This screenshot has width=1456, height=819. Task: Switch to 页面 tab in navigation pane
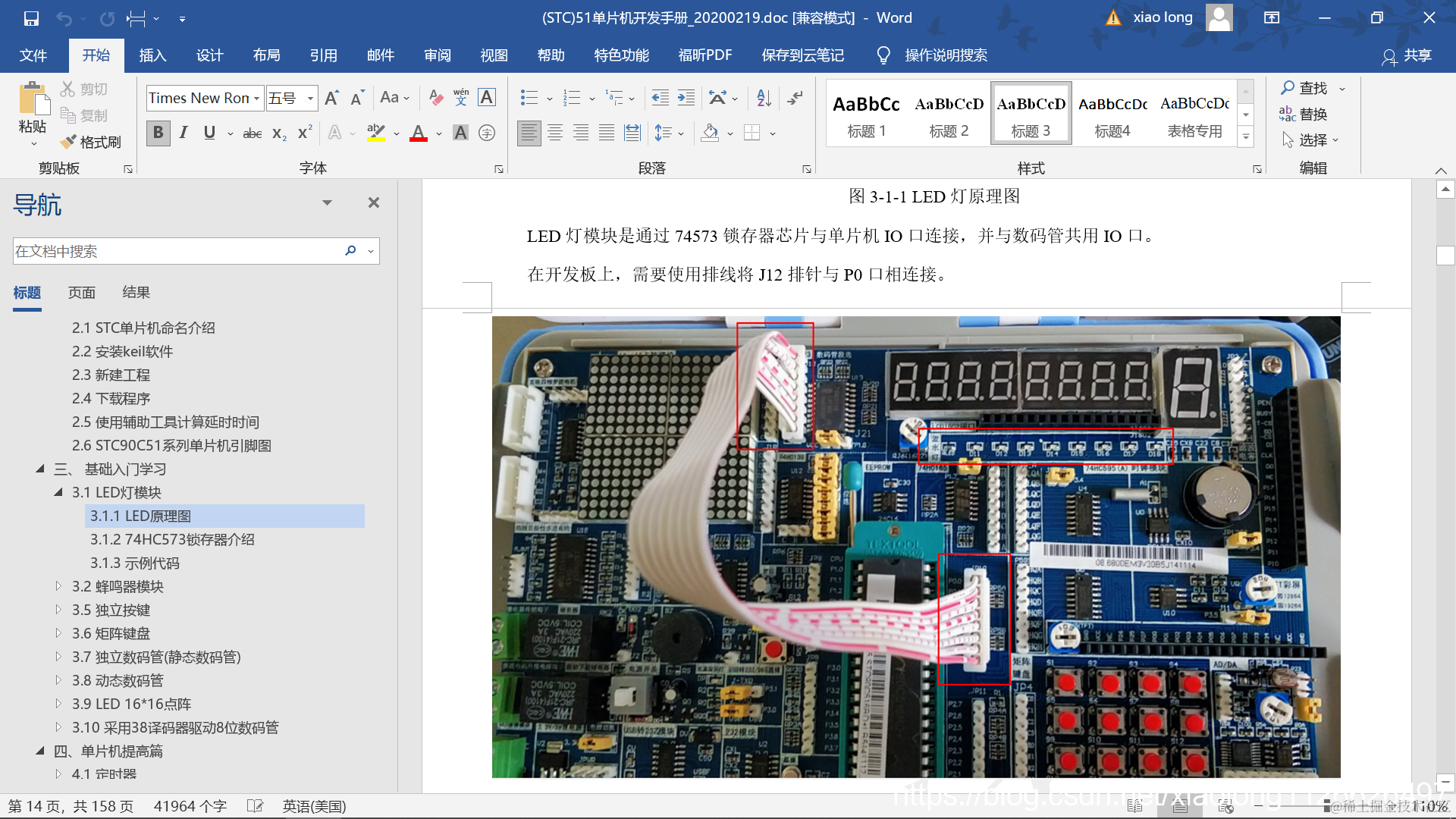click(81, 293)
